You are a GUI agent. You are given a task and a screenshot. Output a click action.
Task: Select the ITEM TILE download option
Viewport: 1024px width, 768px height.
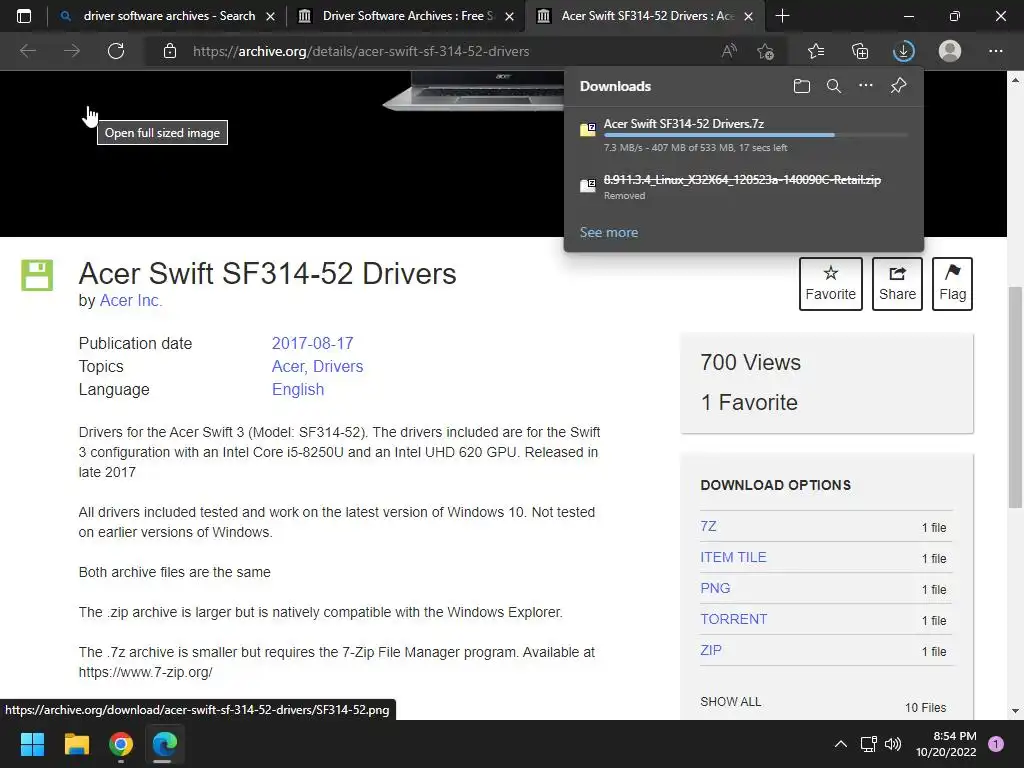(733, 557)
